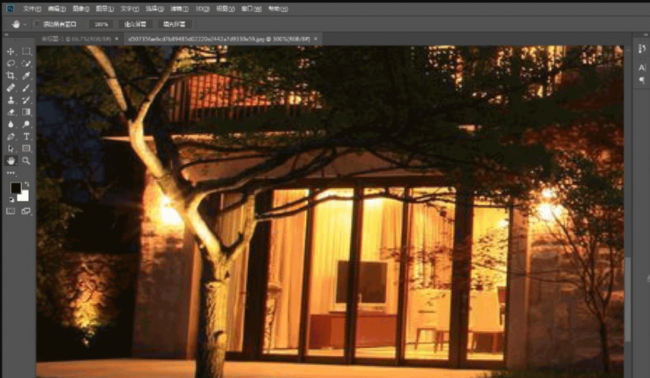Select the History Brush tool
The image size is (650, 378).
26,100
